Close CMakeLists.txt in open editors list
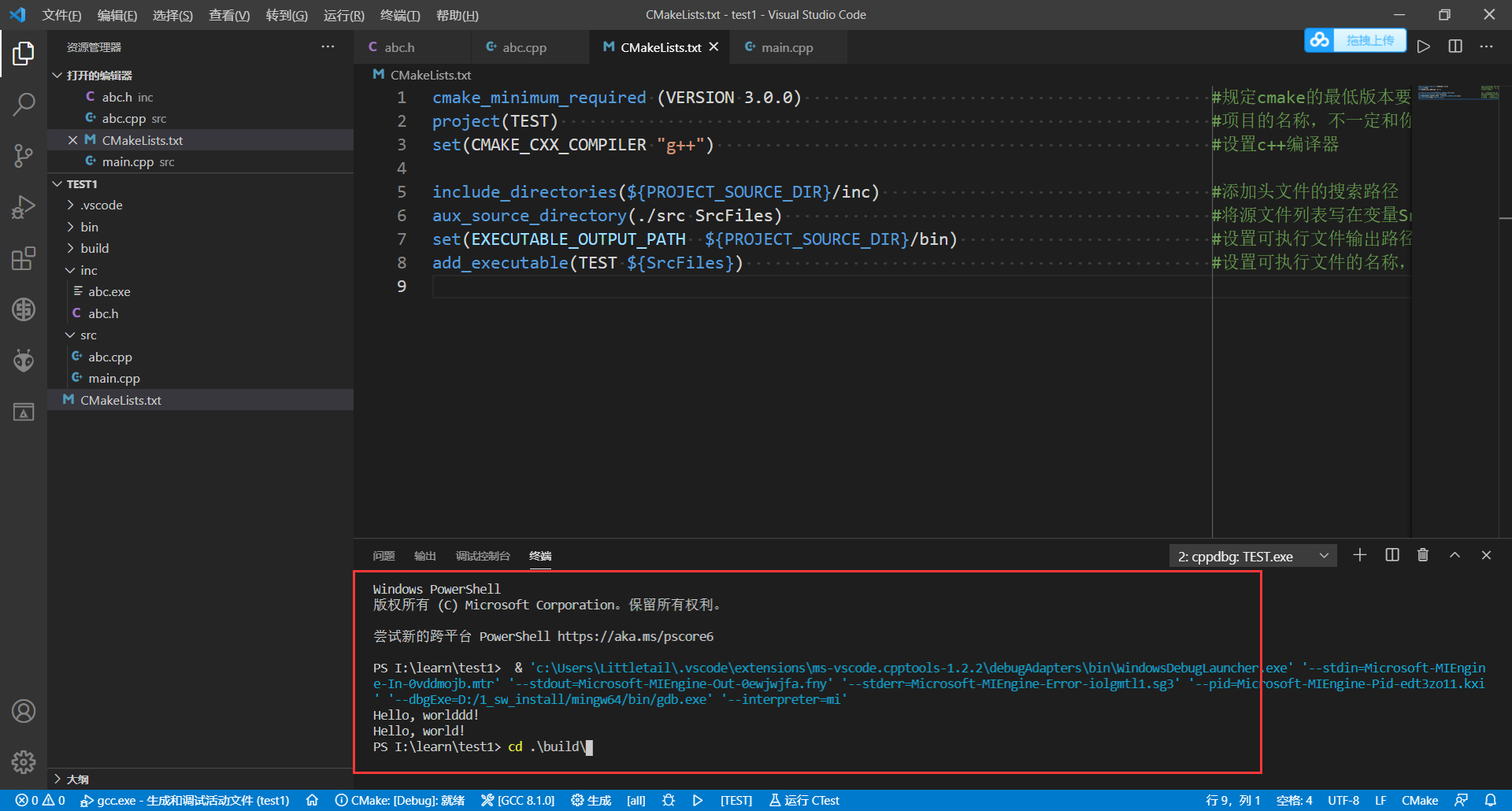 (72, 140)
